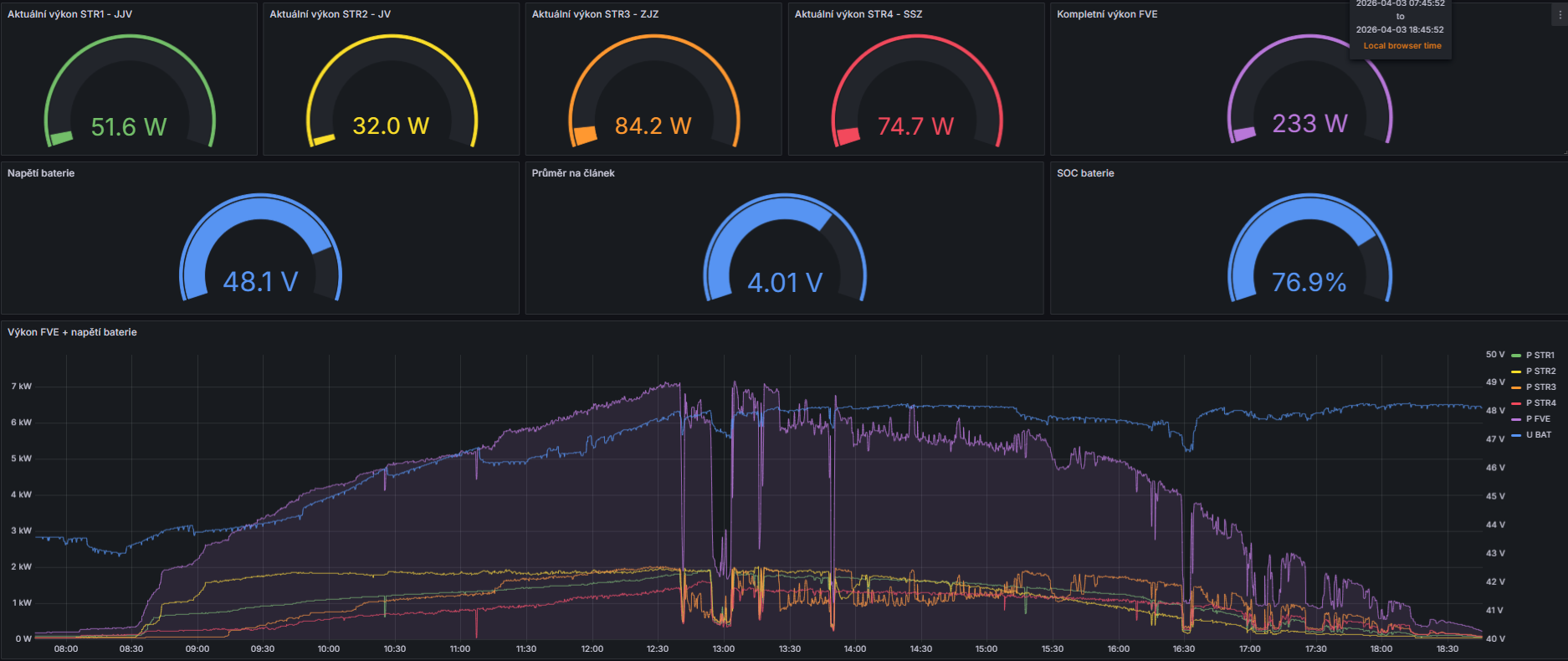Viewport: 1568px width, 661px height.
Task: Click the 76.9% SOC gauge arc
Action: point(1309,248)
